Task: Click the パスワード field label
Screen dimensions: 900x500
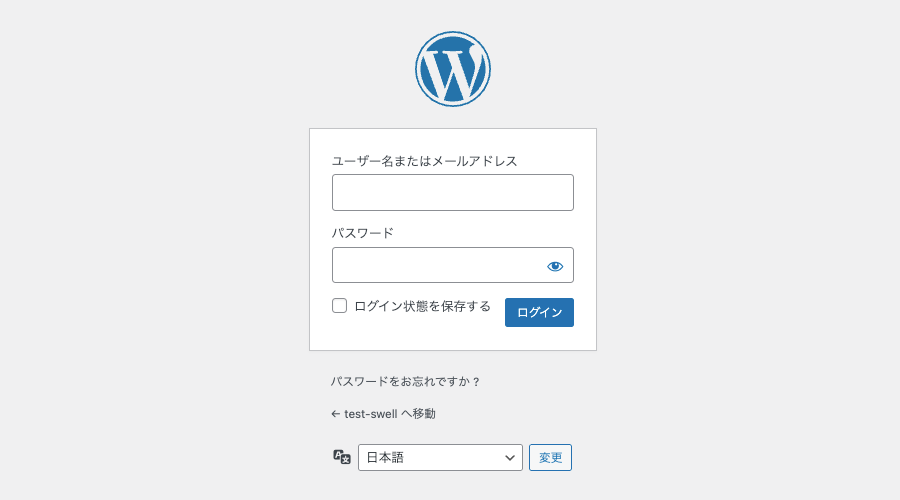Action: tap(362, 233)
